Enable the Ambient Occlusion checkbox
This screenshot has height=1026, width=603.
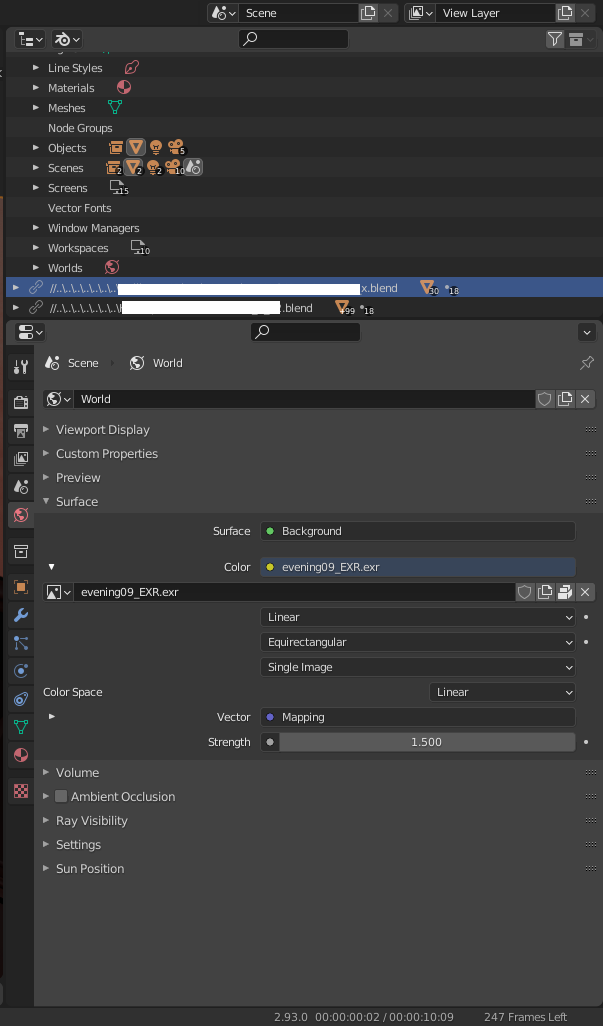tap(61, 796)
